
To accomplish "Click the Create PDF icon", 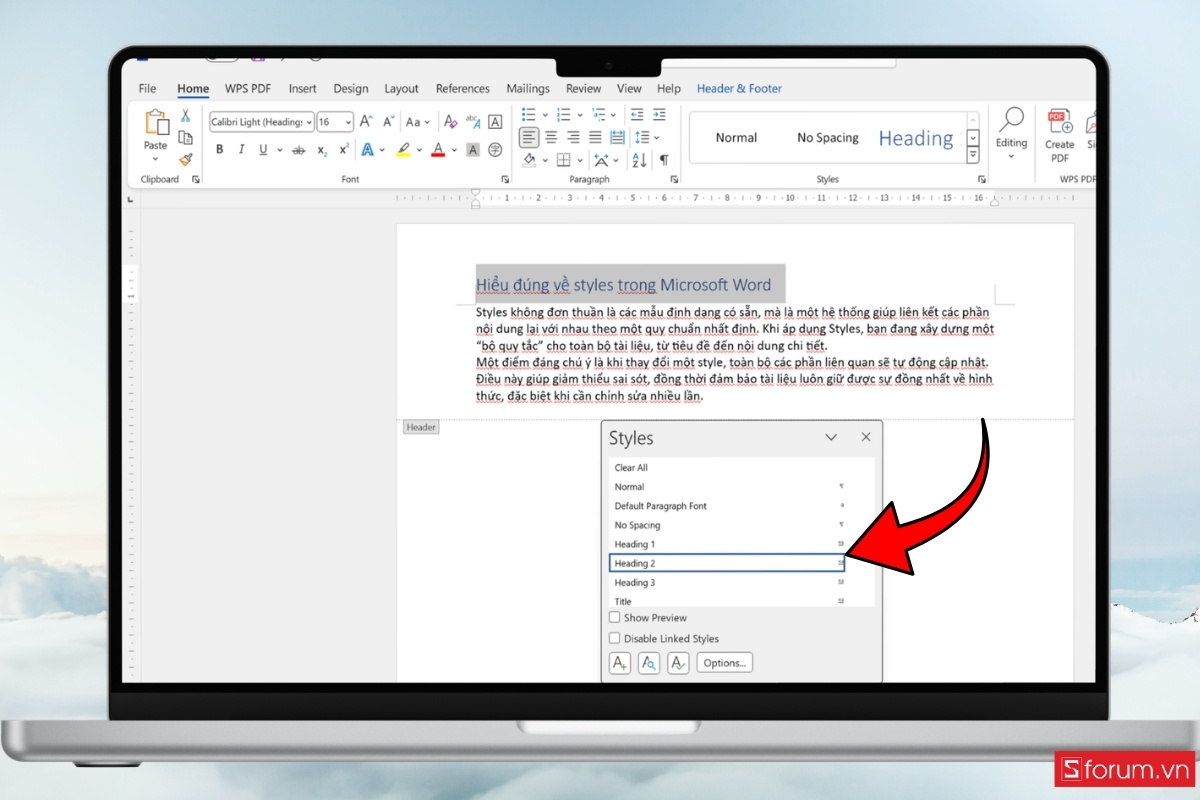I will click(x=1059, y=137).
